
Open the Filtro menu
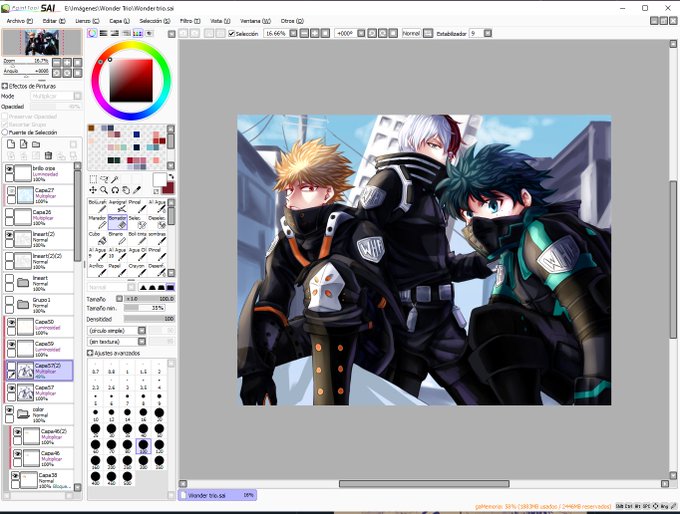click(x=190, y=21)
